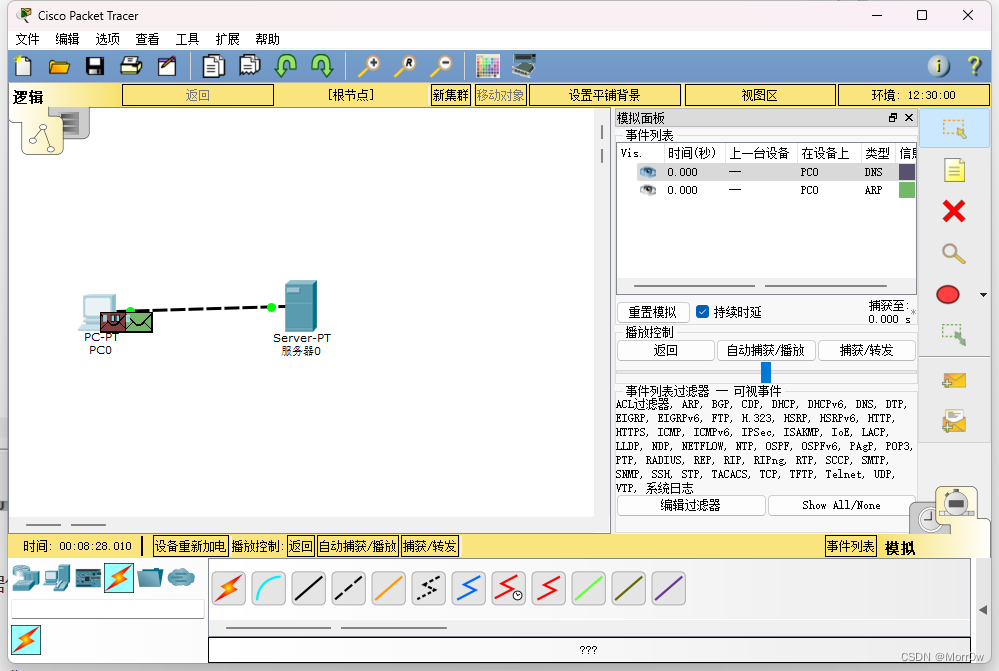Click the Copy icon in the toolbar

coord(213,66)
